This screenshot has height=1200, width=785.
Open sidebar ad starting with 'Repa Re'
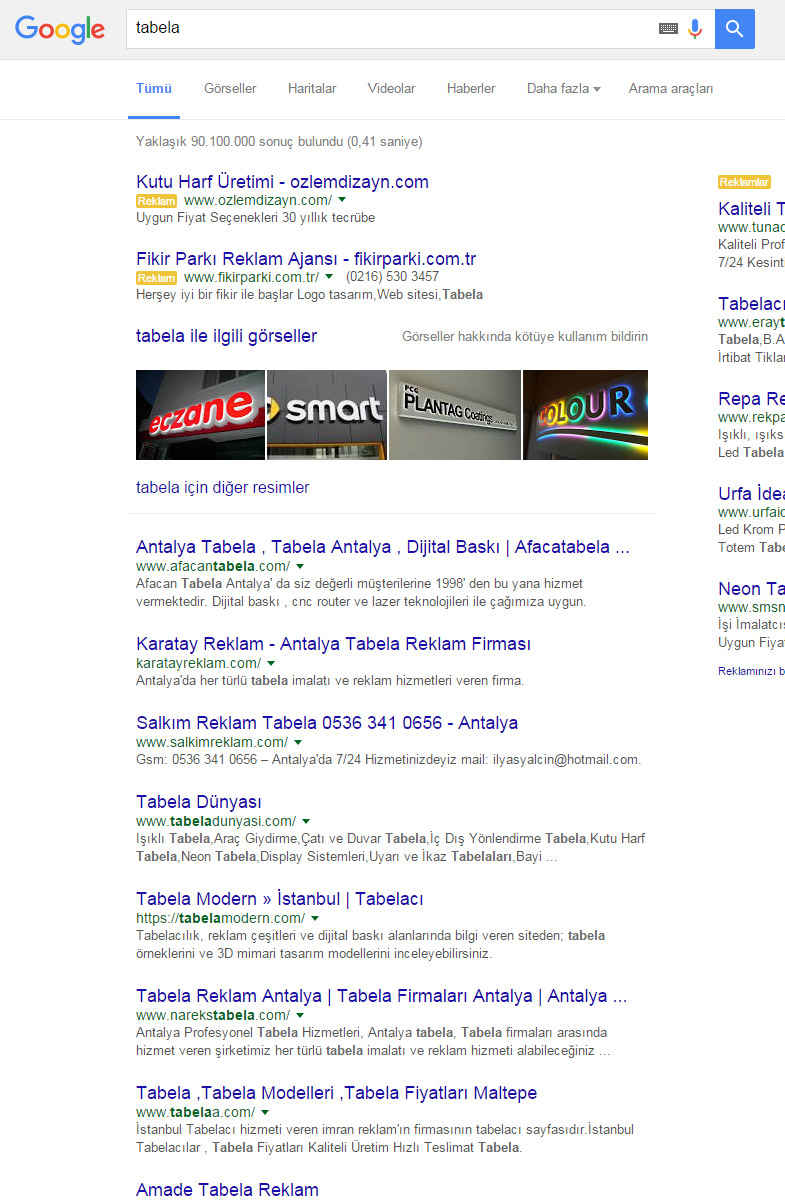[x=751, y=399]
